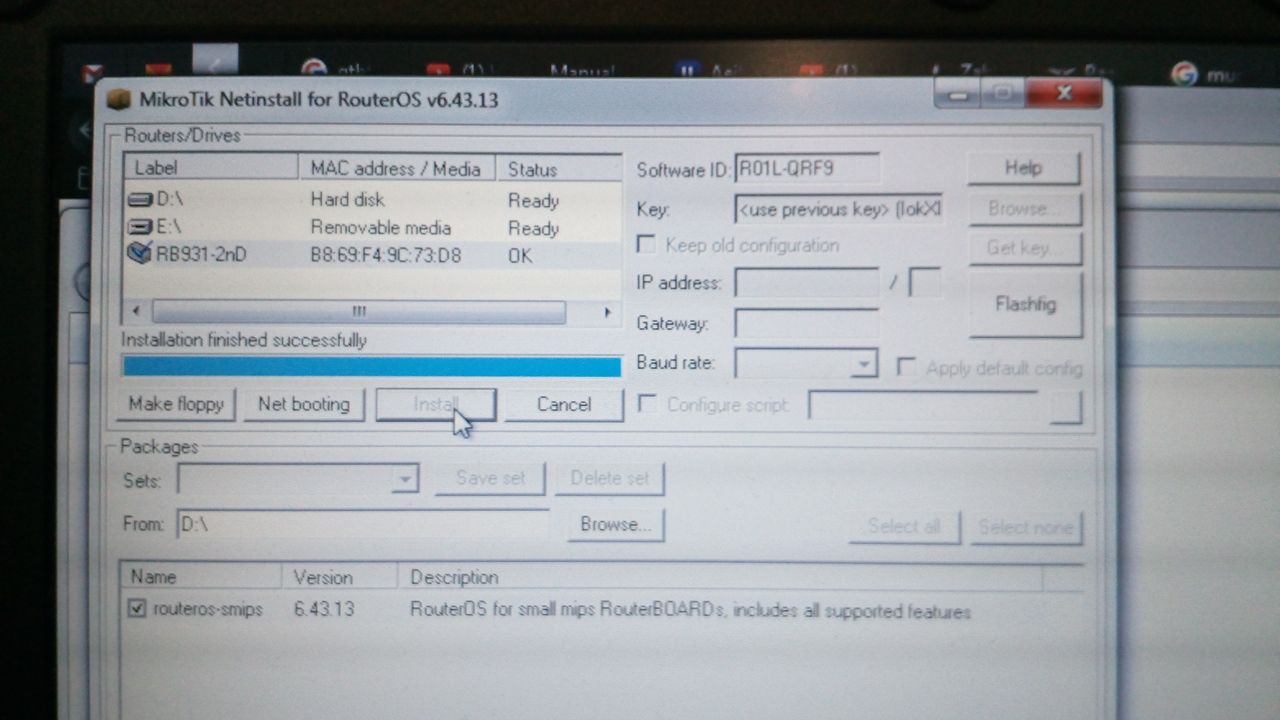Click the Removable media cell

pos(380,227)
